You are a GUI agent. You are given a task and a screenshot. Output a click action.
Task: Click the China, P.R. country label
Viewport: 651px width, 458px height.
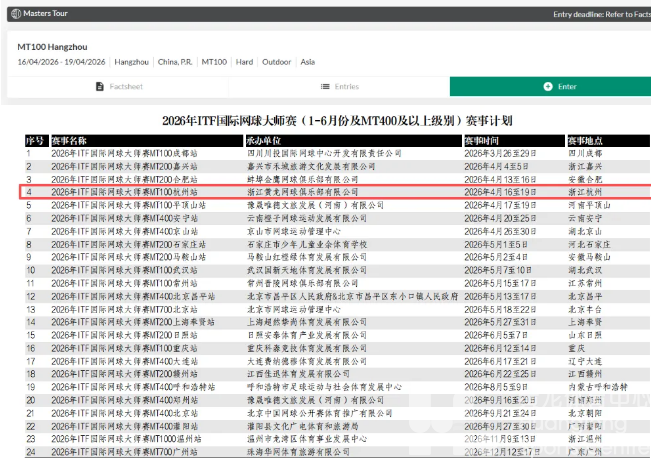point(175,62)
